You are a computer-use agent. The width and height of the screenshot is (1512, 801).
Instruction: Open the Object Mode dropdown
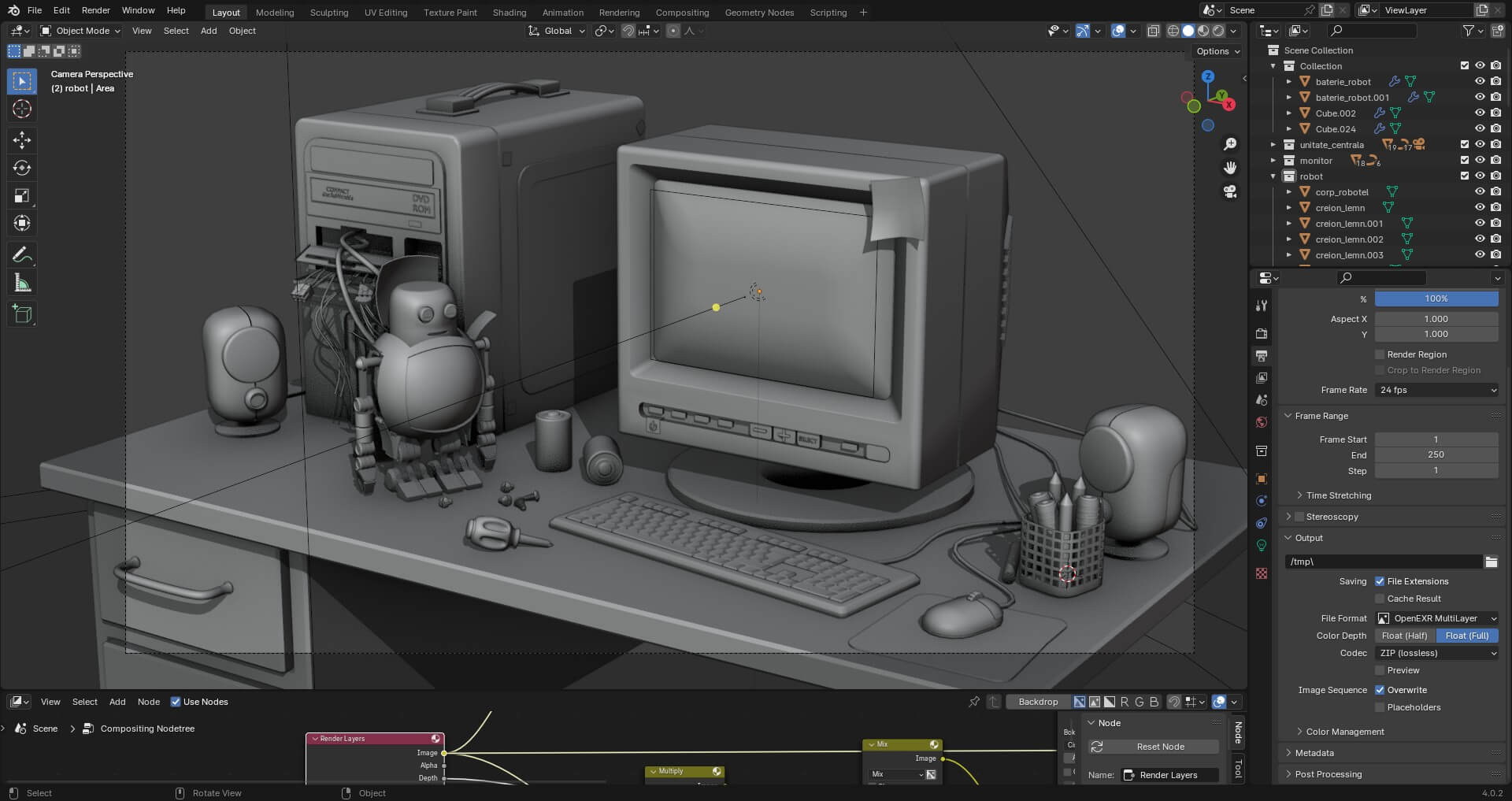pyautogui.click(x=81, y=31)
